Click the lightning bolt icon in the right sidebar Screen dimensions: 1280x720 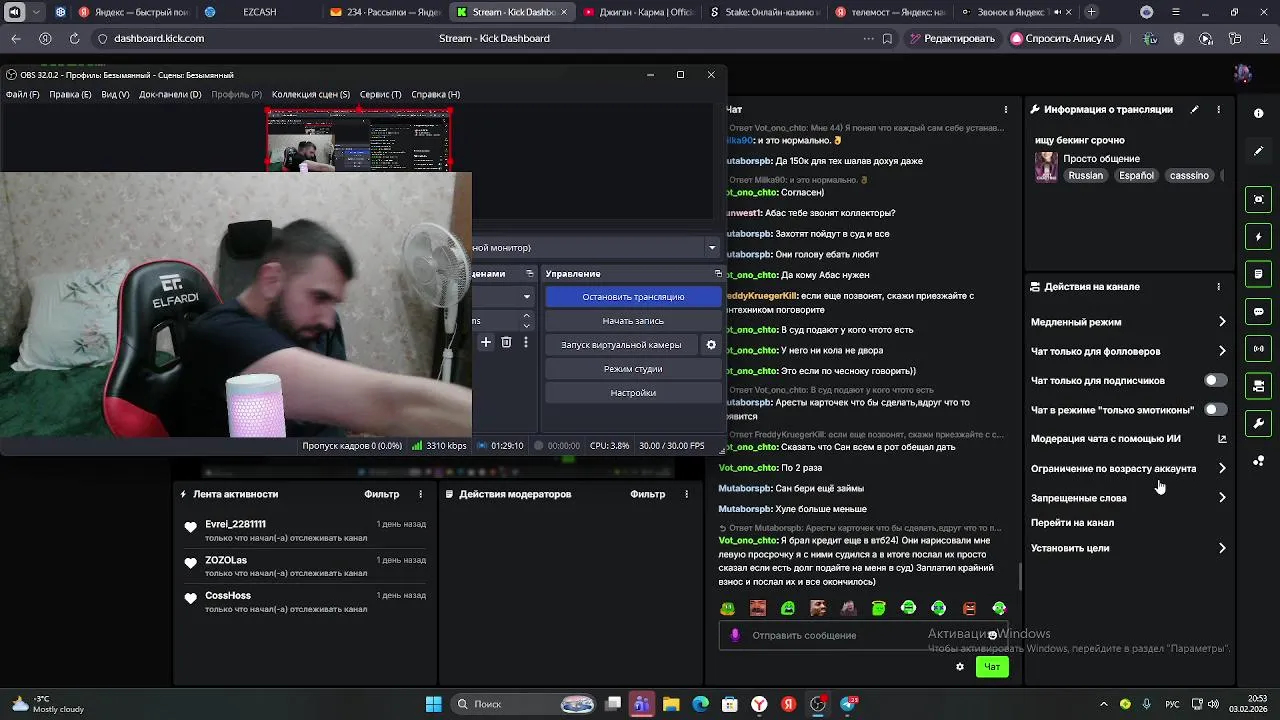point(1259,237)
